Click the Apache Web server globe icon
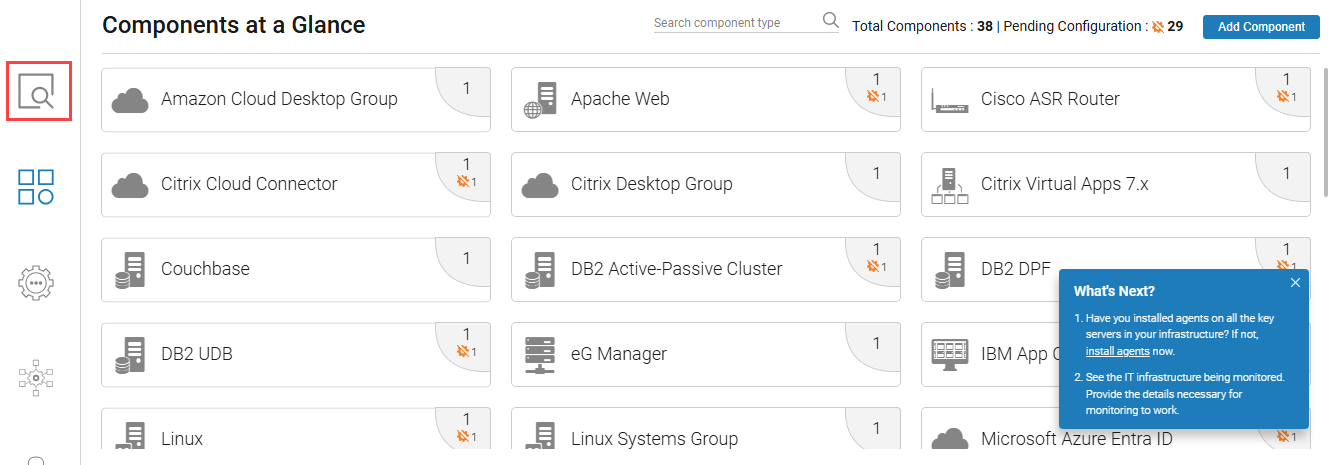 (540, 100)
